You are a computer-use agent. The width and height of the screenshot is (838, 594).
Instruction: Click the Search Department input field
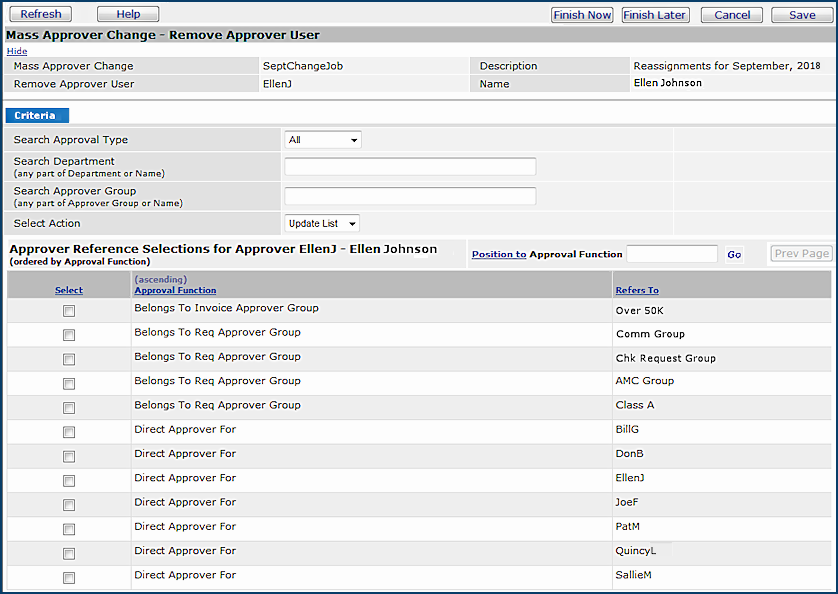[410, 166]
